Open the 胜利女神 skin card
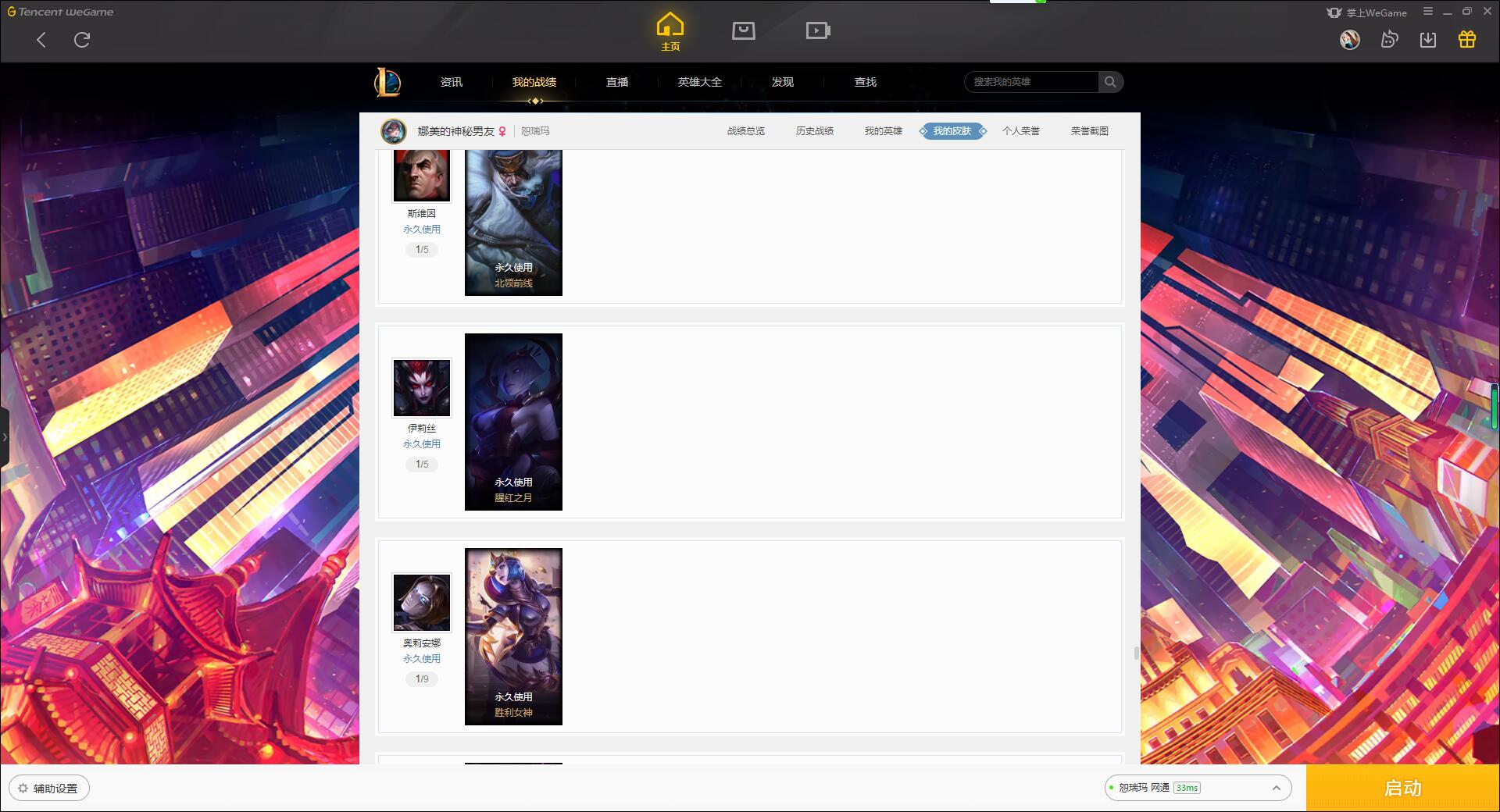Screen dimensions: 1500x812 click(x=513, y=636)
